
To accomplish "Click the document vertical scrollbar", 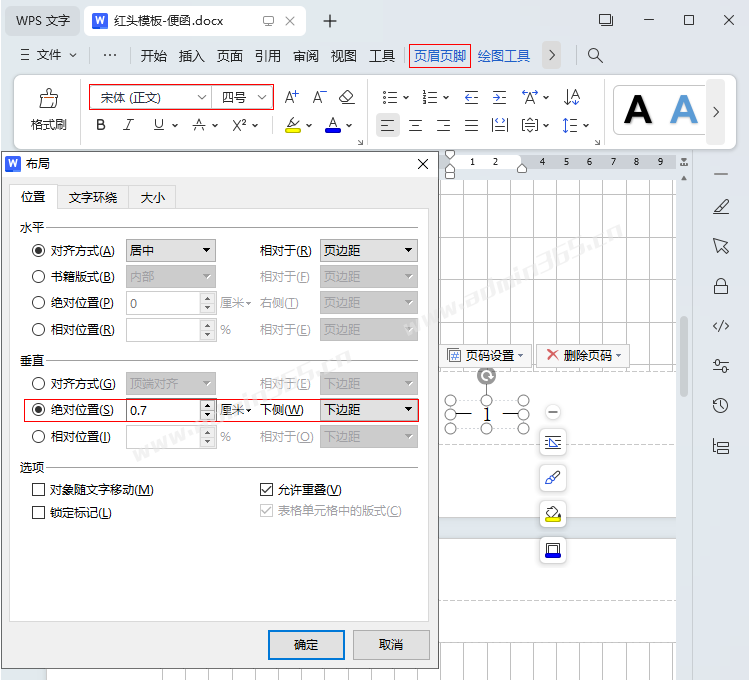I will coord(684,356).
